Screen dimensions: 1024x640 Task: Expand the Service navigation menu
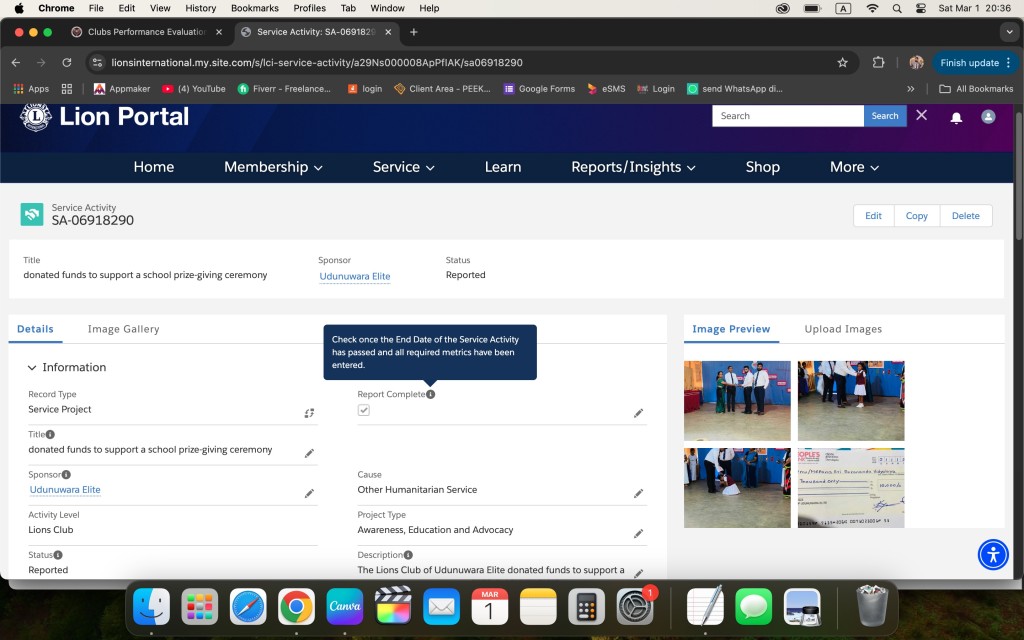click(x=404, y=167)
